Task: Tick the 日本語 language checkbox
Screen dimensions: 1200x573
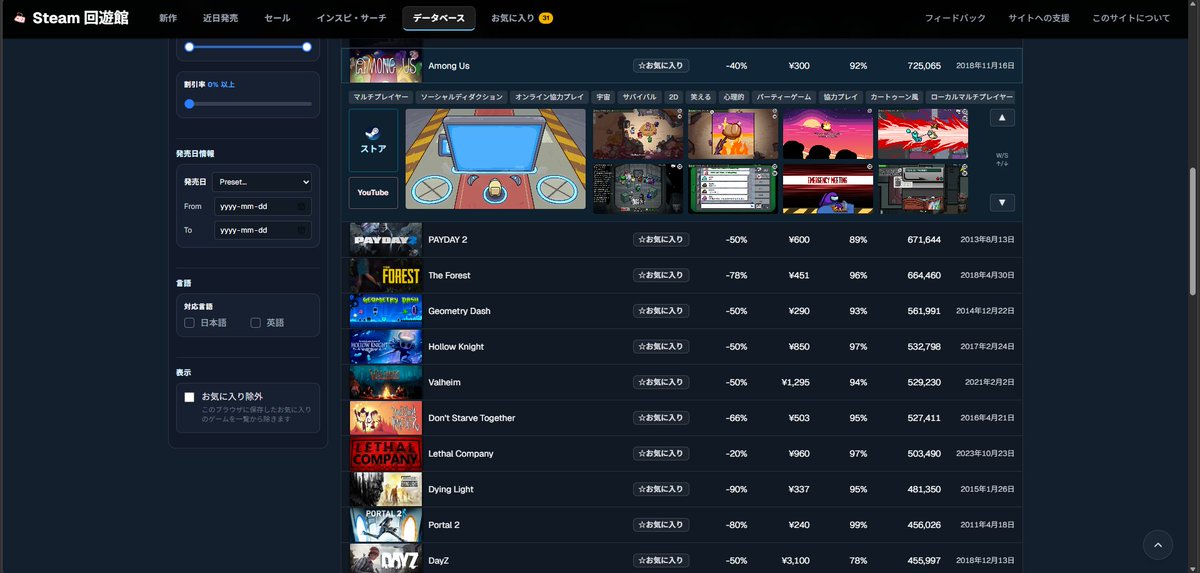Action: pos(190,323)
